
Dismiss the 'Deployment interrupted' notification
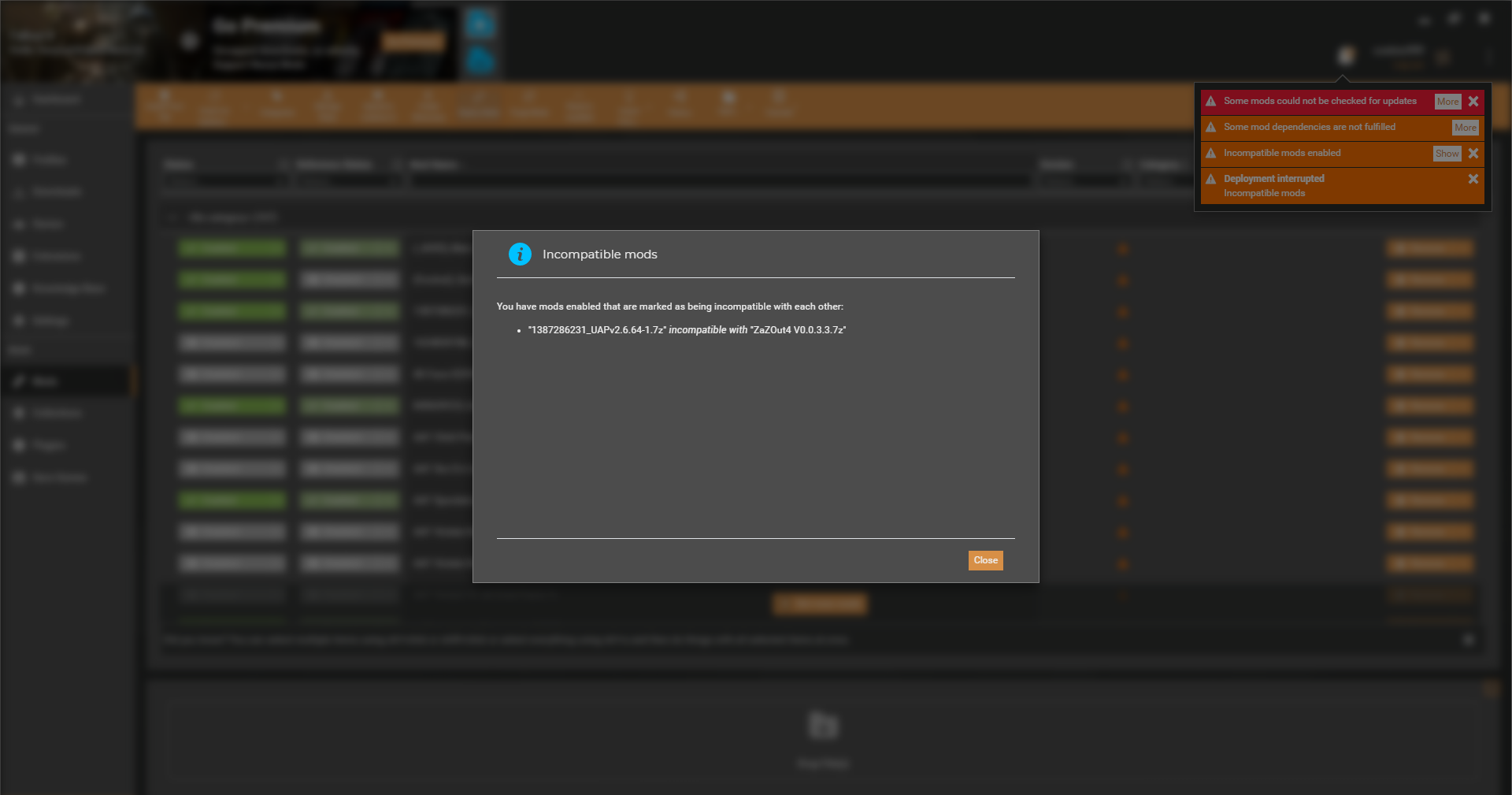pos(1473,179)
